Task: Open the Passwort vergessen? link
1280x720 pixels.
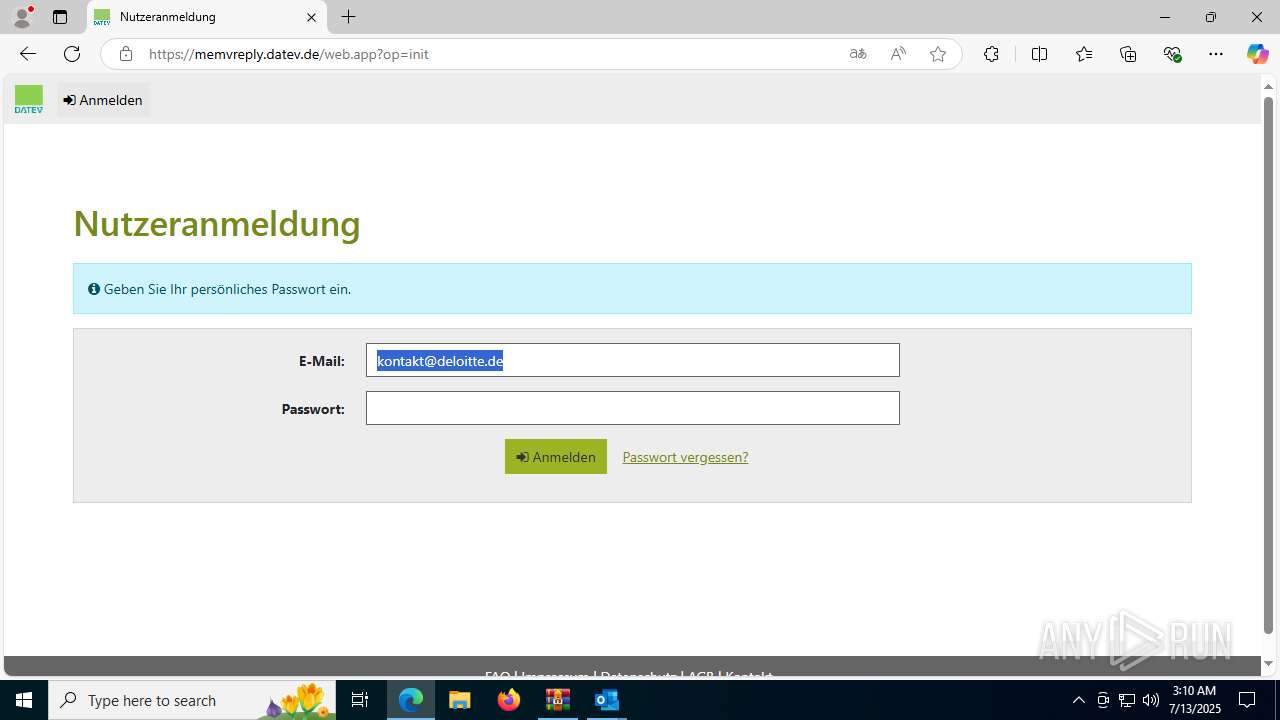Action: [x=685, y=457]
